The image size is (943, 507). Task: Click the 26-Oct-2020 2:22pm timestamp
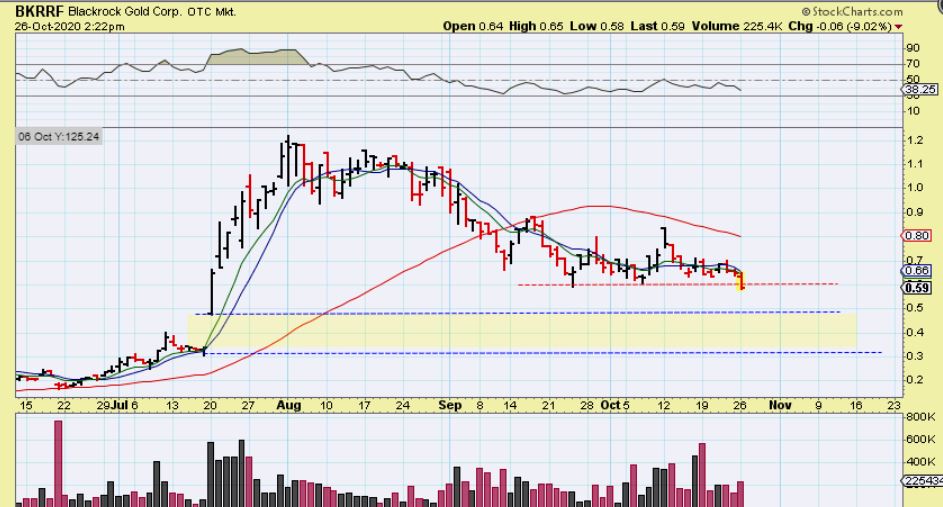pyautogui.click(x=70, y=26)
